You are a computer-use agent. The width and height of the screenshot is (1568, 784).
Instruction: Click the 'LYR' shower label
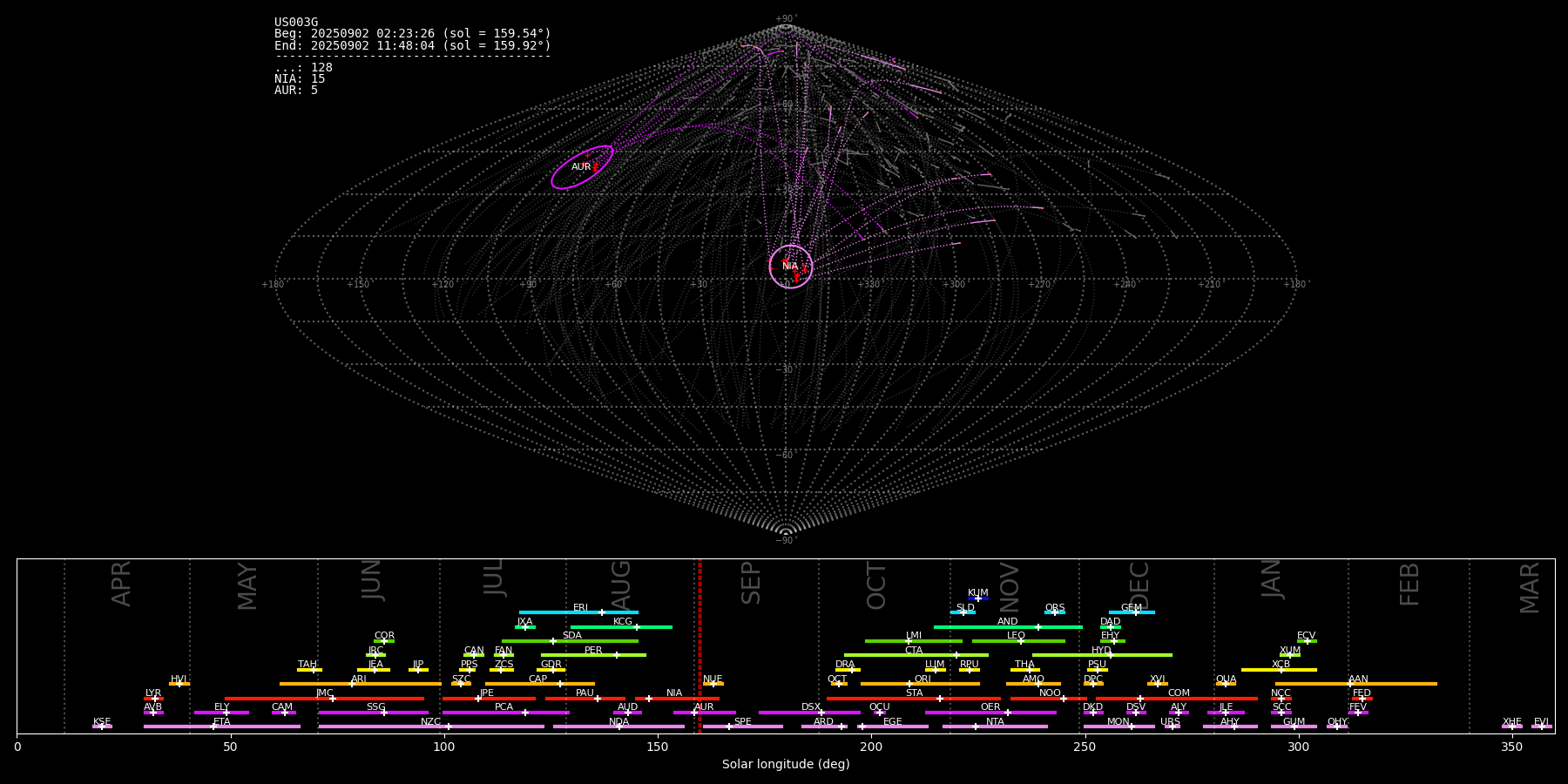153,693
